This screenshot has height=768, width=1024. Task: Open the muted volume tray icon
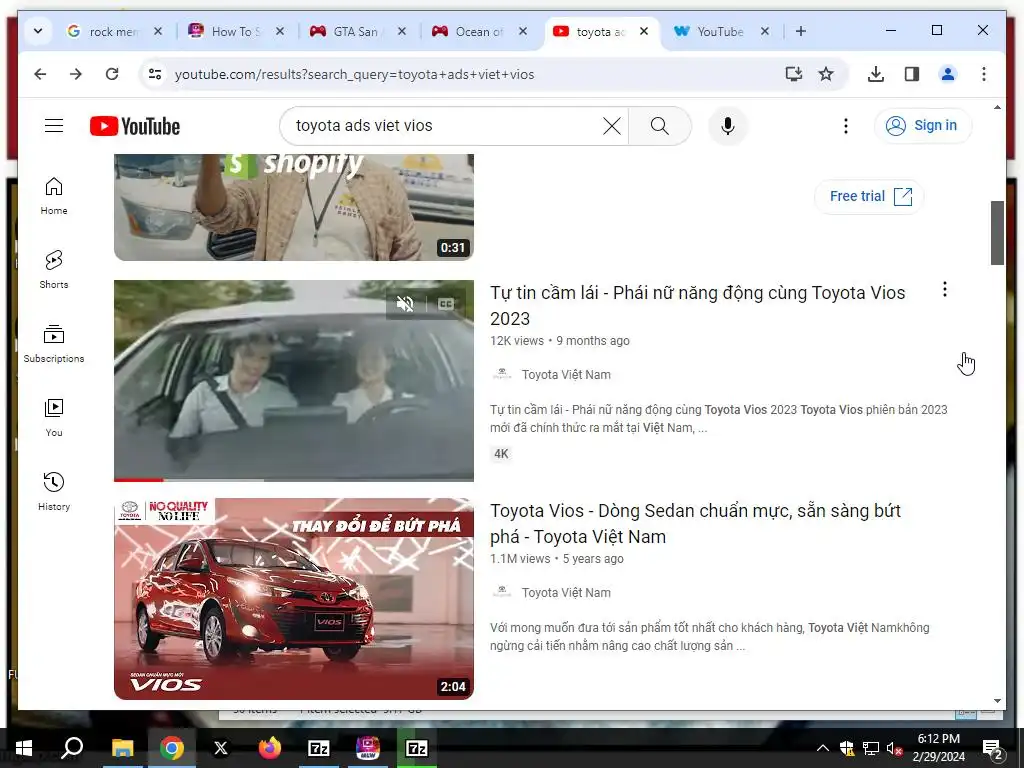(894, 748)
